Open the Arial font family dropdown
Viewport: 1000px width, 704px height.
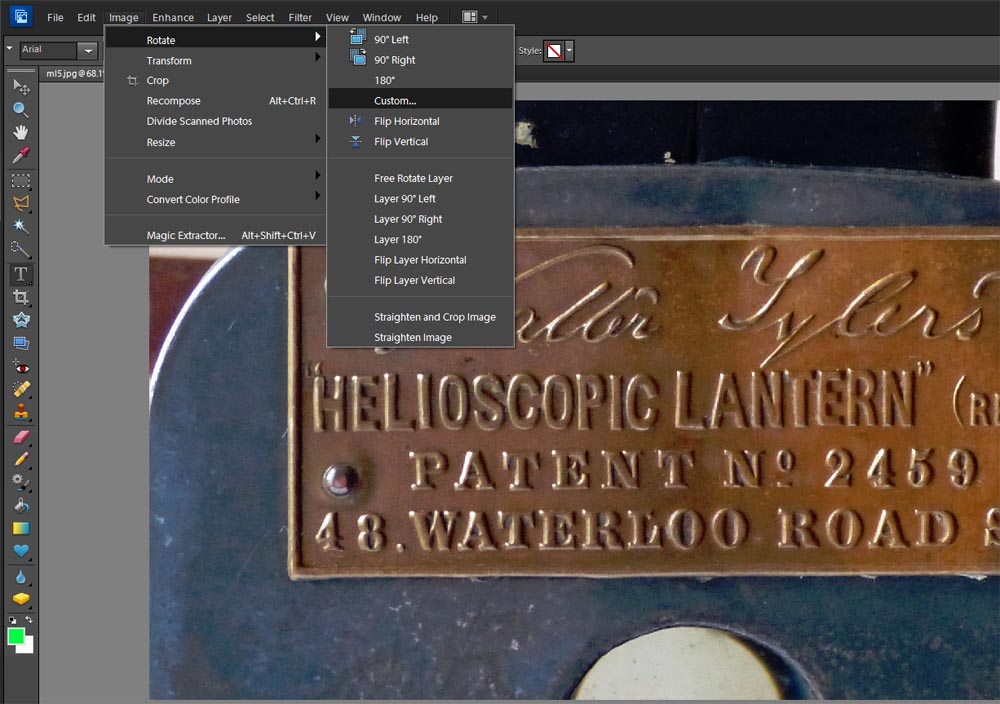[88, 50]
